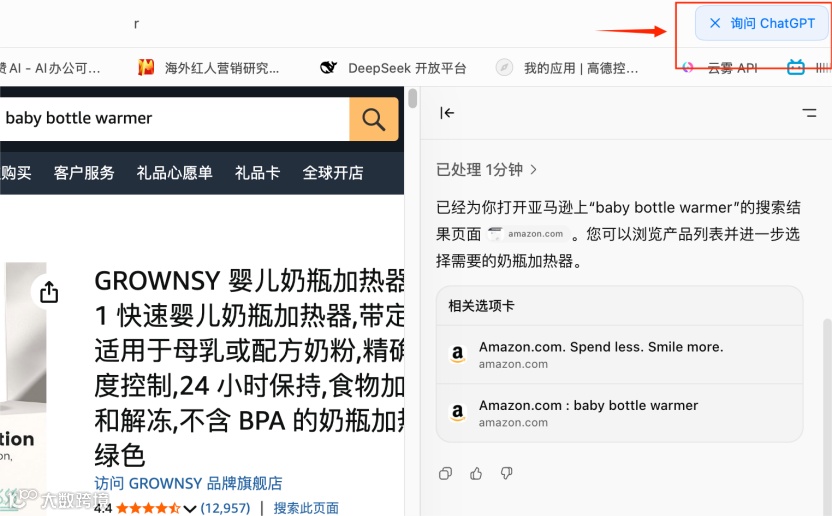Image resolution: width=832 pixels, height=516 pixels.
Task: Close the Ask ChatGPT panel button
Action: pyautogui.click(x=715, y=23)
